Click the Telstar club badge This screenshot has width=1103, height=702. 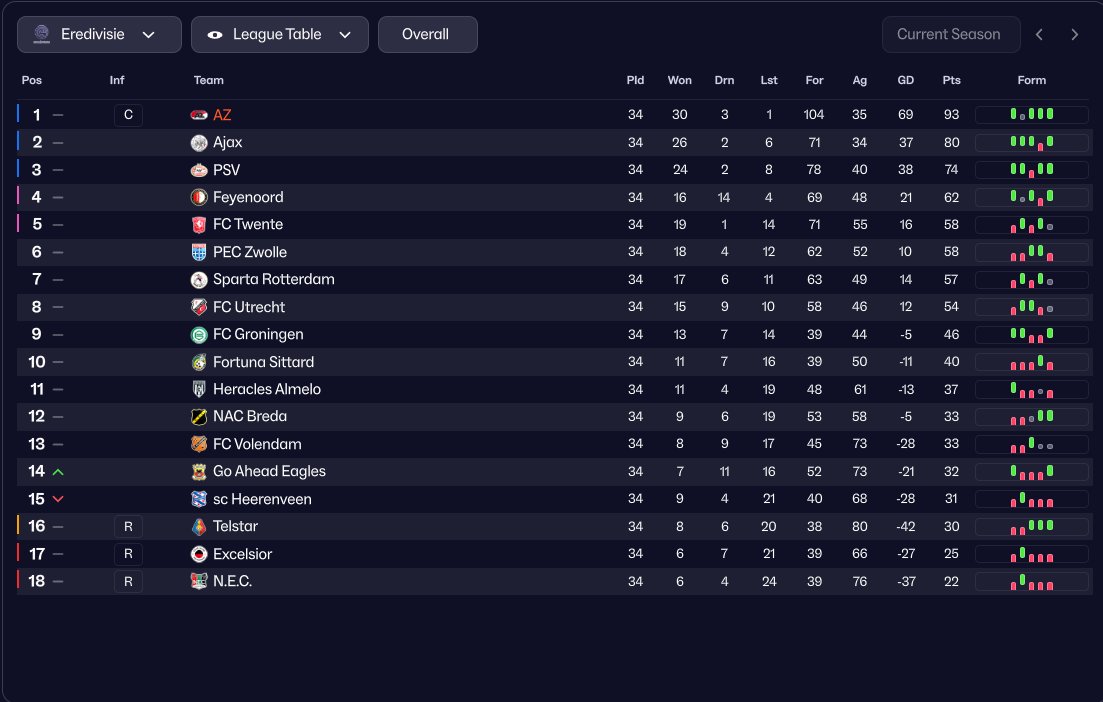[199, 526]
